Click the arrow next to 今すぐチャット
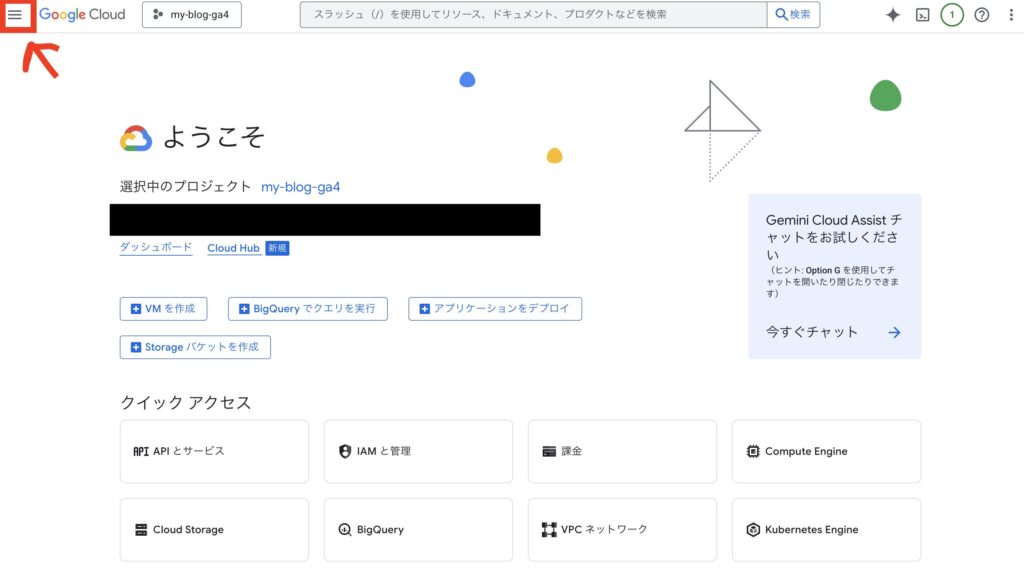 894,332
